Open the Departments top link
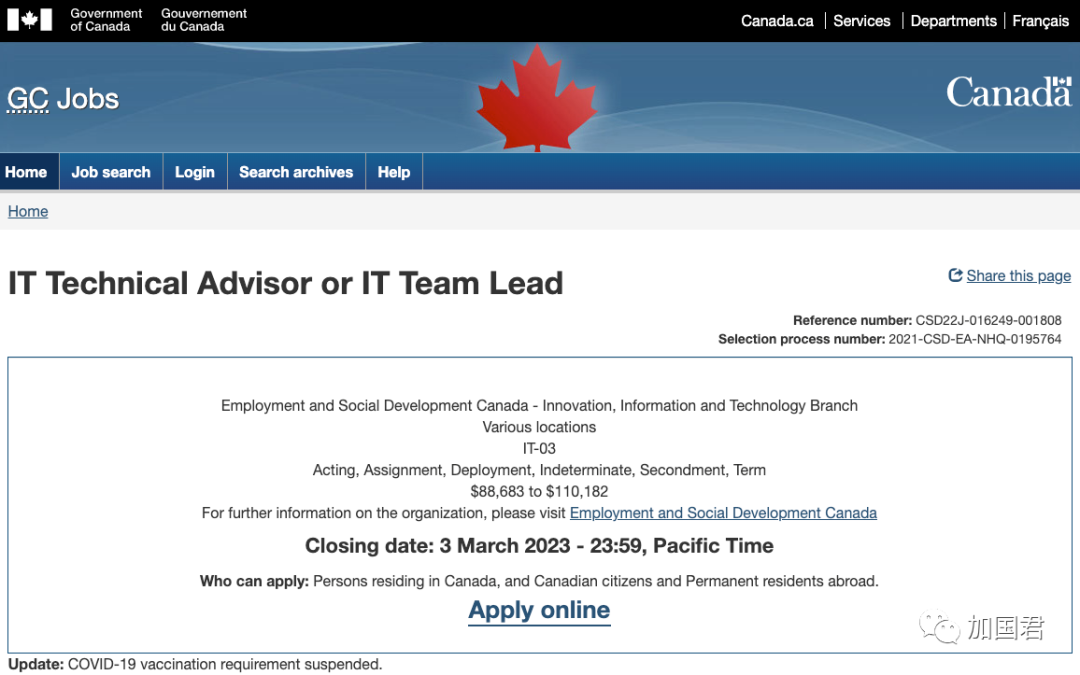Image resolution: width=1080 pixels, height=675 pixels. [x=953, y=21]
